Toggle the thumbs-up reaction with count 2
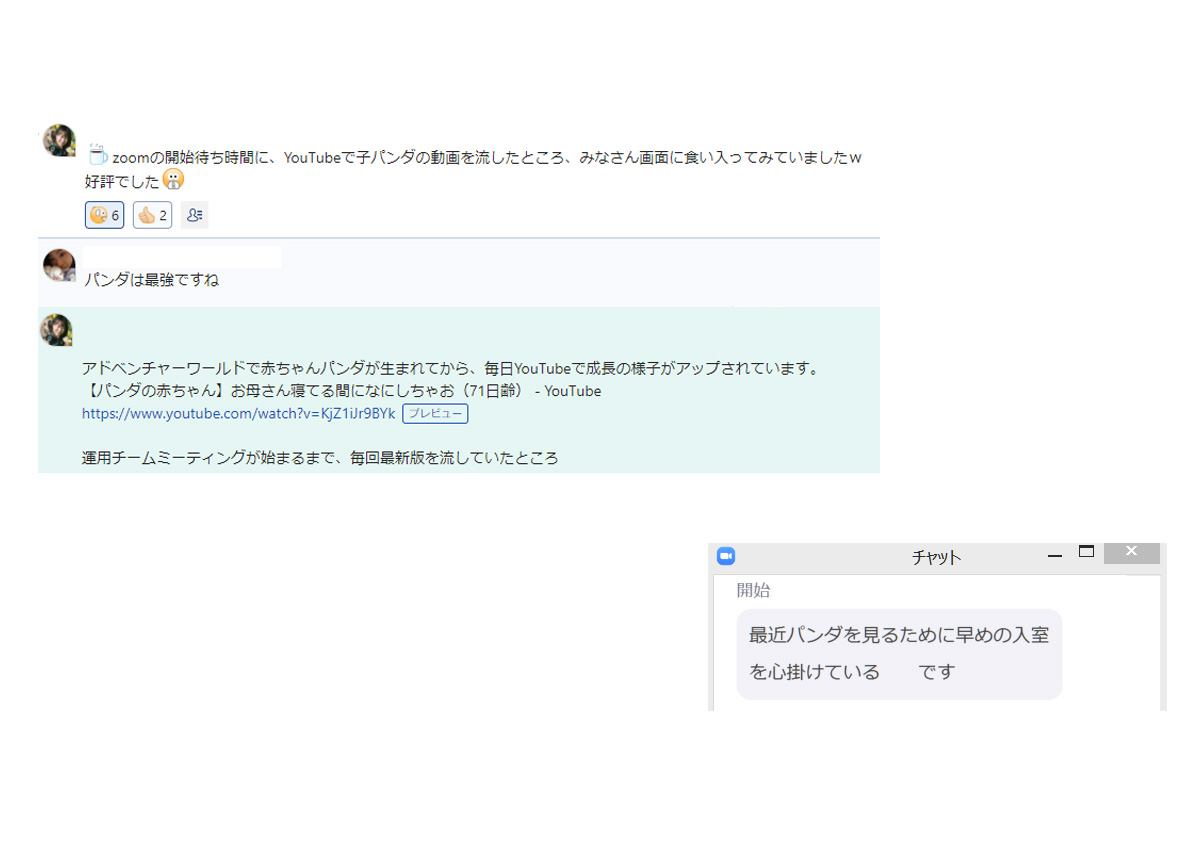Image resolution: width=1200 pixels, height=851 pixels. click(x=152, y=215)
